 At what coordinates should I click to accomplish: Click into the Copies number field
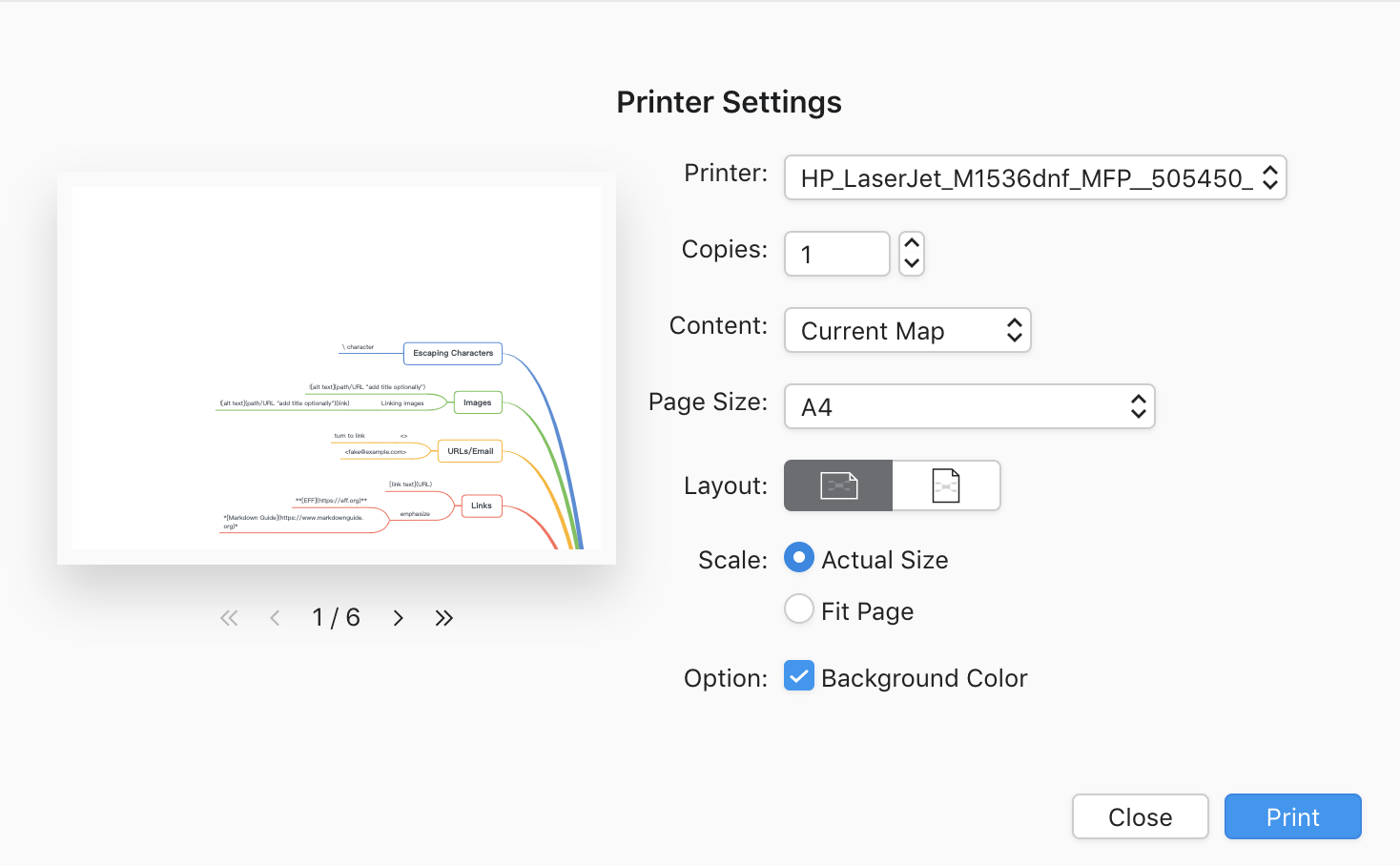(837, 254)
